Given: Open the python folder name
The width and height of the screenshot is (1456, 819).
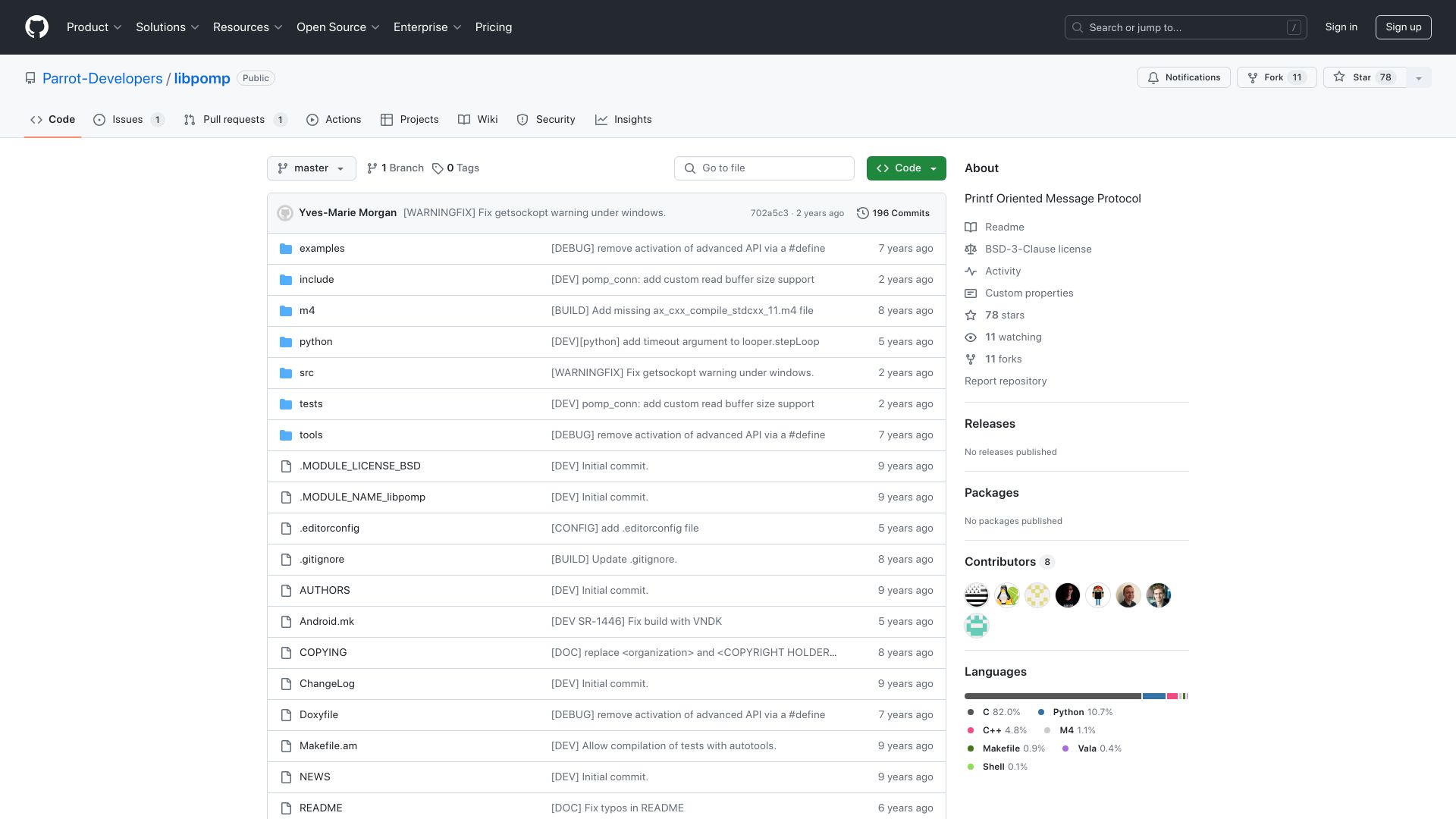Looking at the screenshot, I should click(316, 342).
